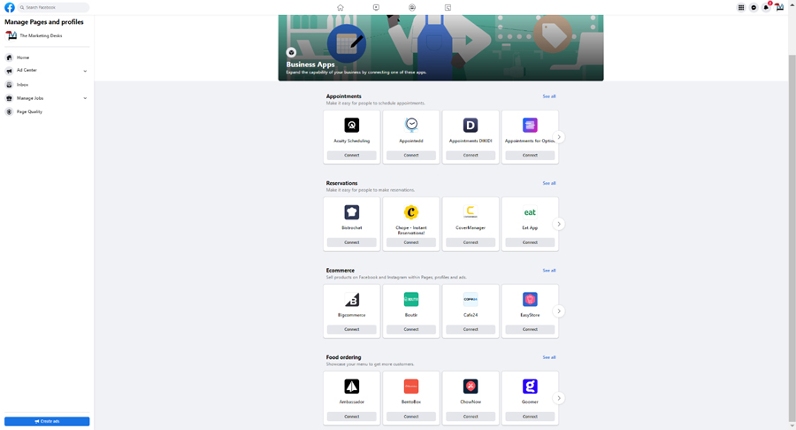Connect the BentoBox app
The height and width of the screenshot is (430, 796).
[x=411, y=417]
